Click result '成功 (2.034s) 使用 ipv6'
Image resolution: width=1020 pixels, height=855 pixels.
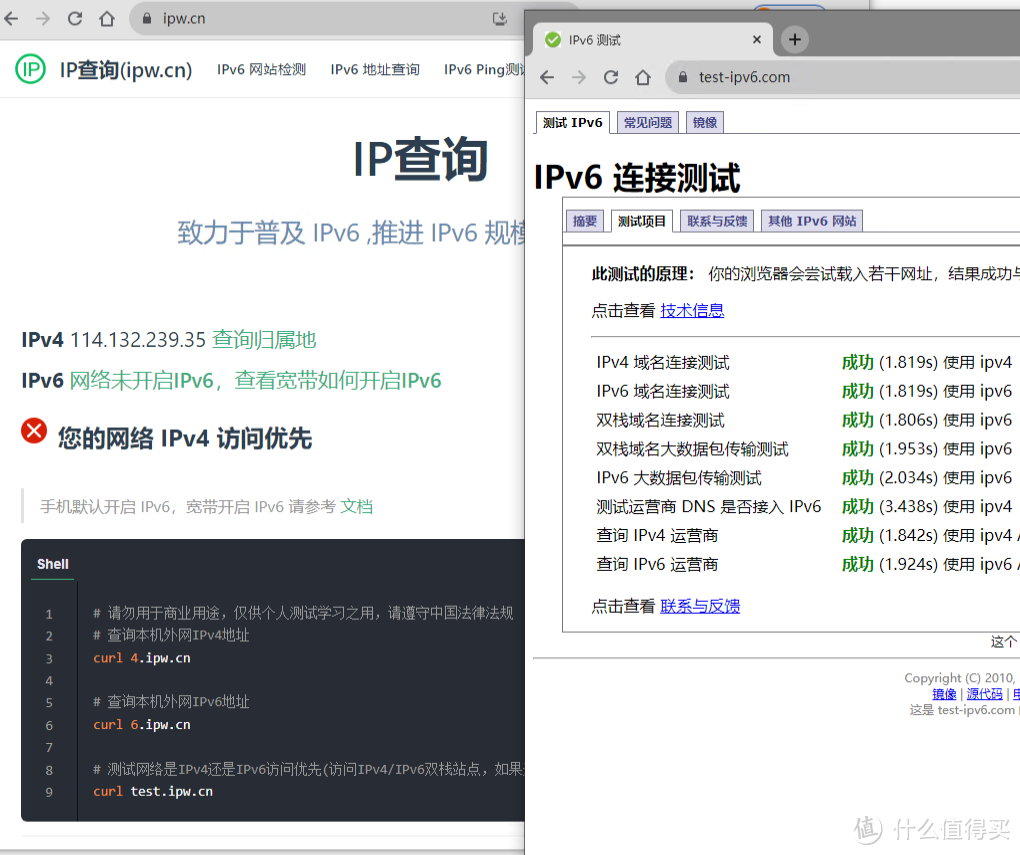(927, 478)
